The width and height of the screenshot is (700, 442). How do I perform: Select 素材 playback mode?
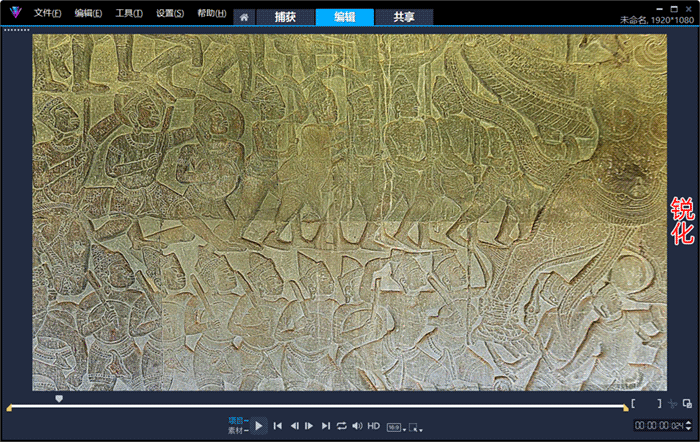click(238, 430)
